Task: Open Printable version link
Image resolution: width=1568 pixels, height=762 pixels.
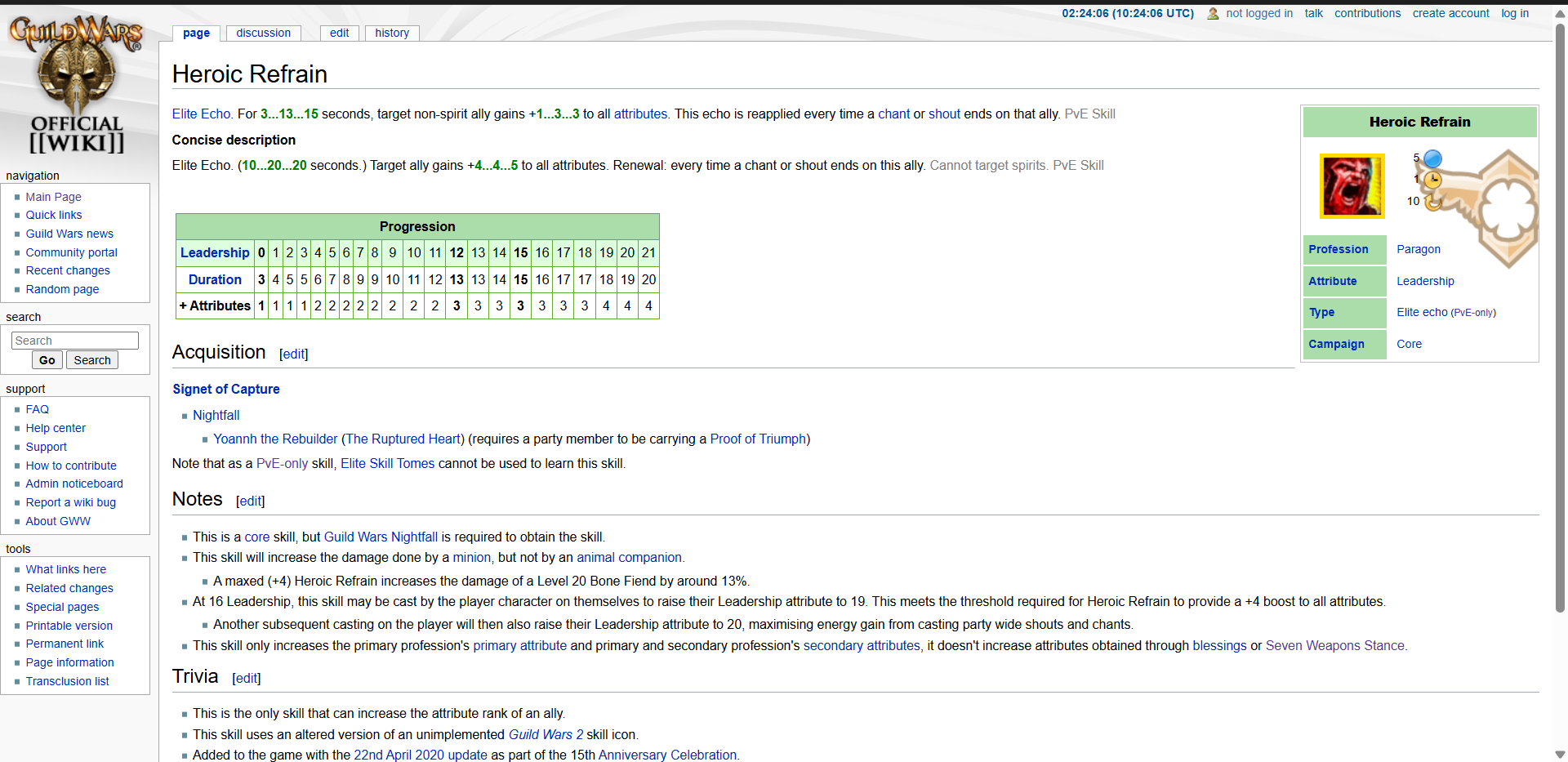Action: tap(69, 626)
